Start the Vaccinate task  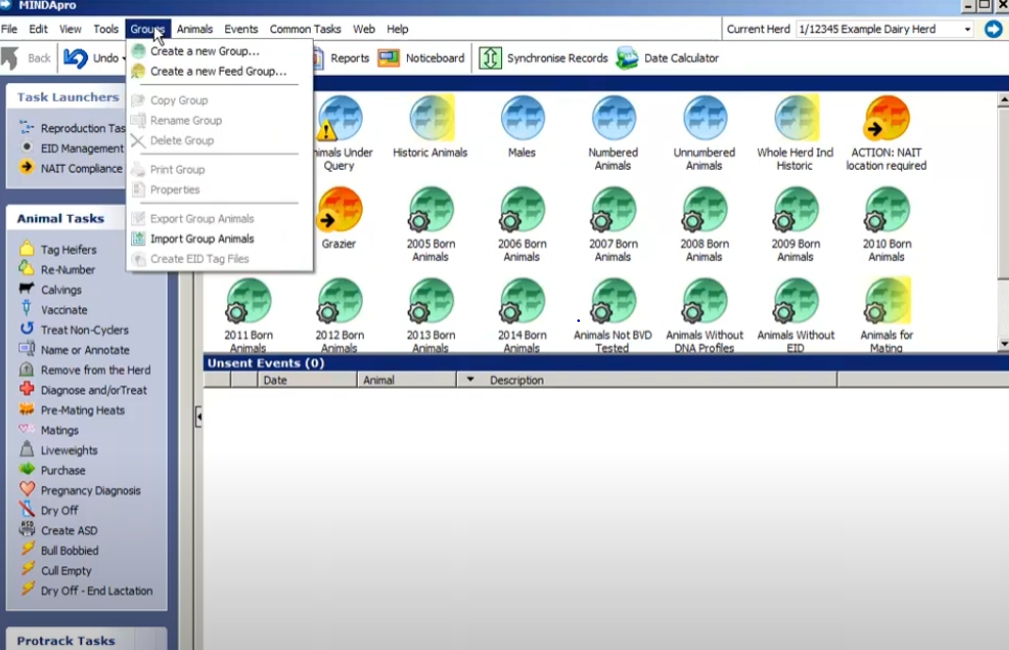(x=64, y=310)
